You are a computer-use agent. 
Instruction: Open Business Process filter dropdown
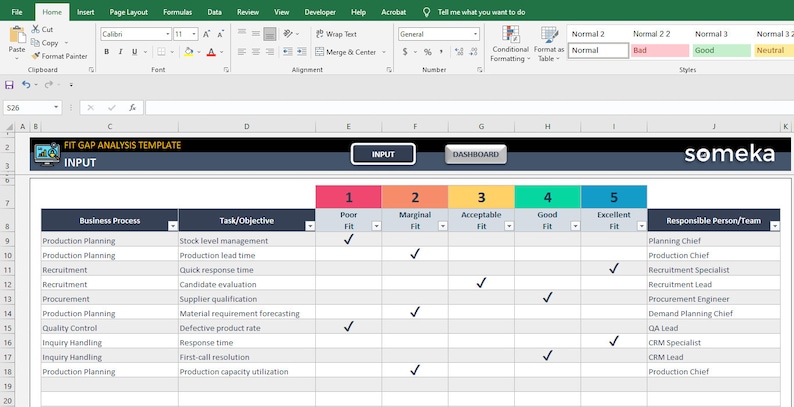coord(173,226)
